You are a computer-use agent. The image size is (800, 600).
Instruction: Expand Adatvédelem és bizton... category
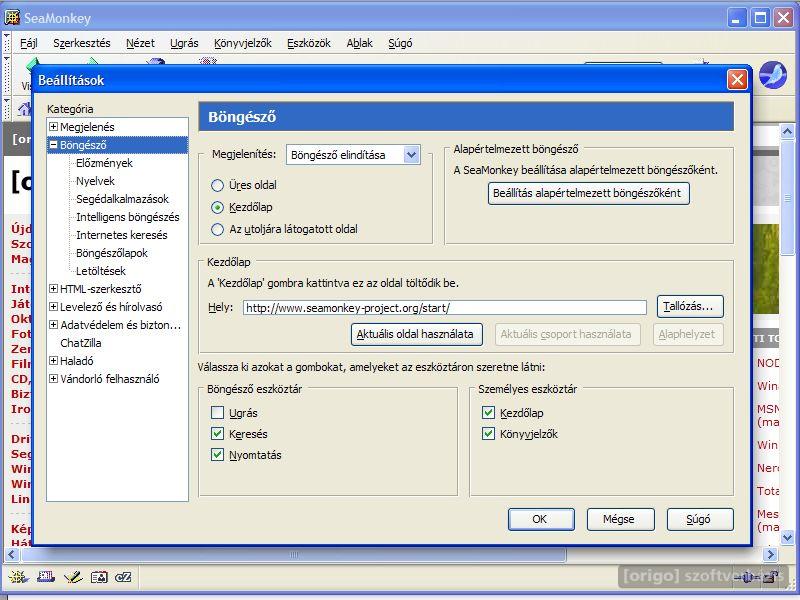pyautogui.click(x=53, y=324)
